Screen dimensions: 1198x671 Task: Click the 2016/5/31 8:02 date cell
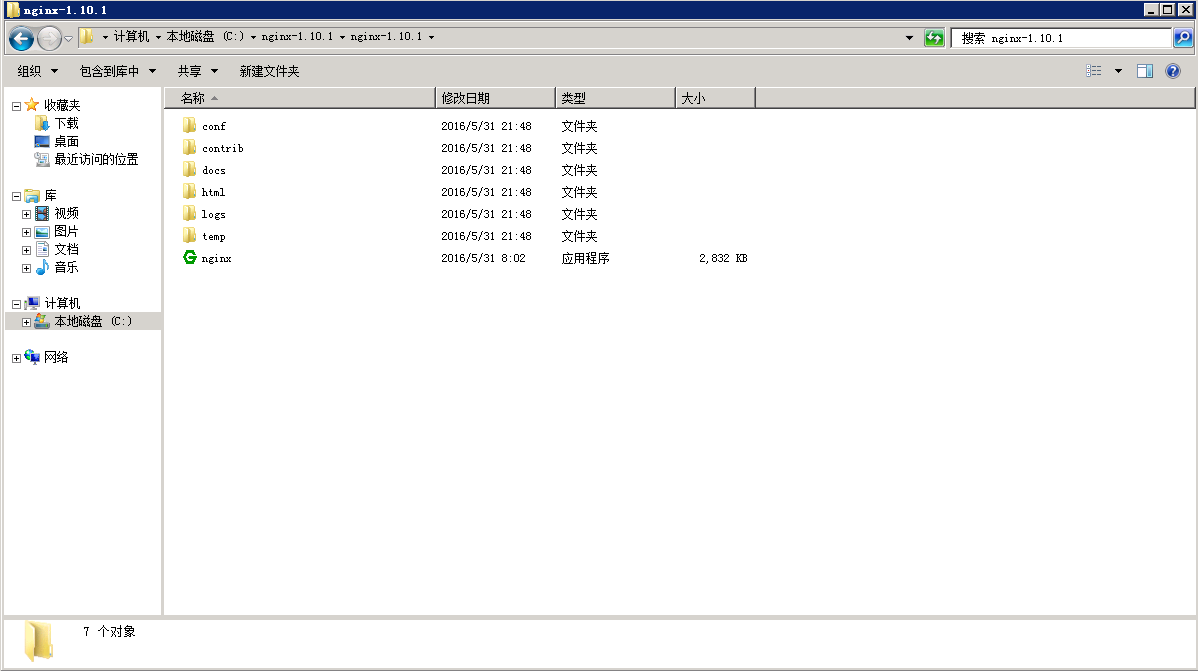click(x=483, y=258)
